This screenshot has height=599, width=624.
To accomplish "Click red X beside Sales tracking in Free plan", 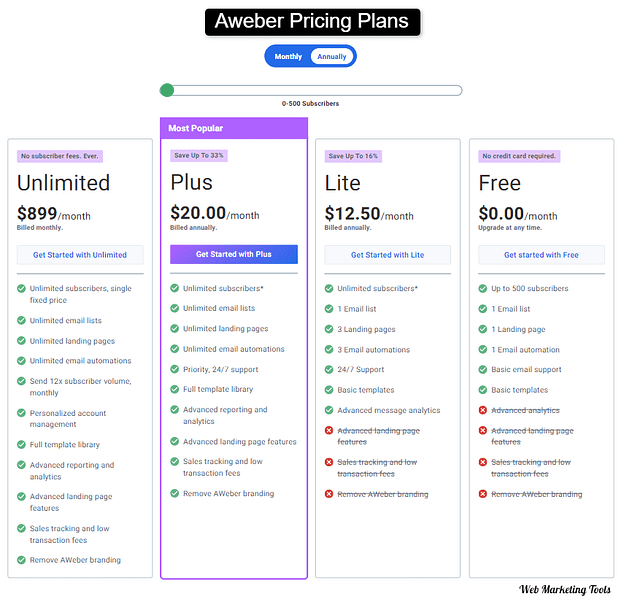I will (483, 462).
